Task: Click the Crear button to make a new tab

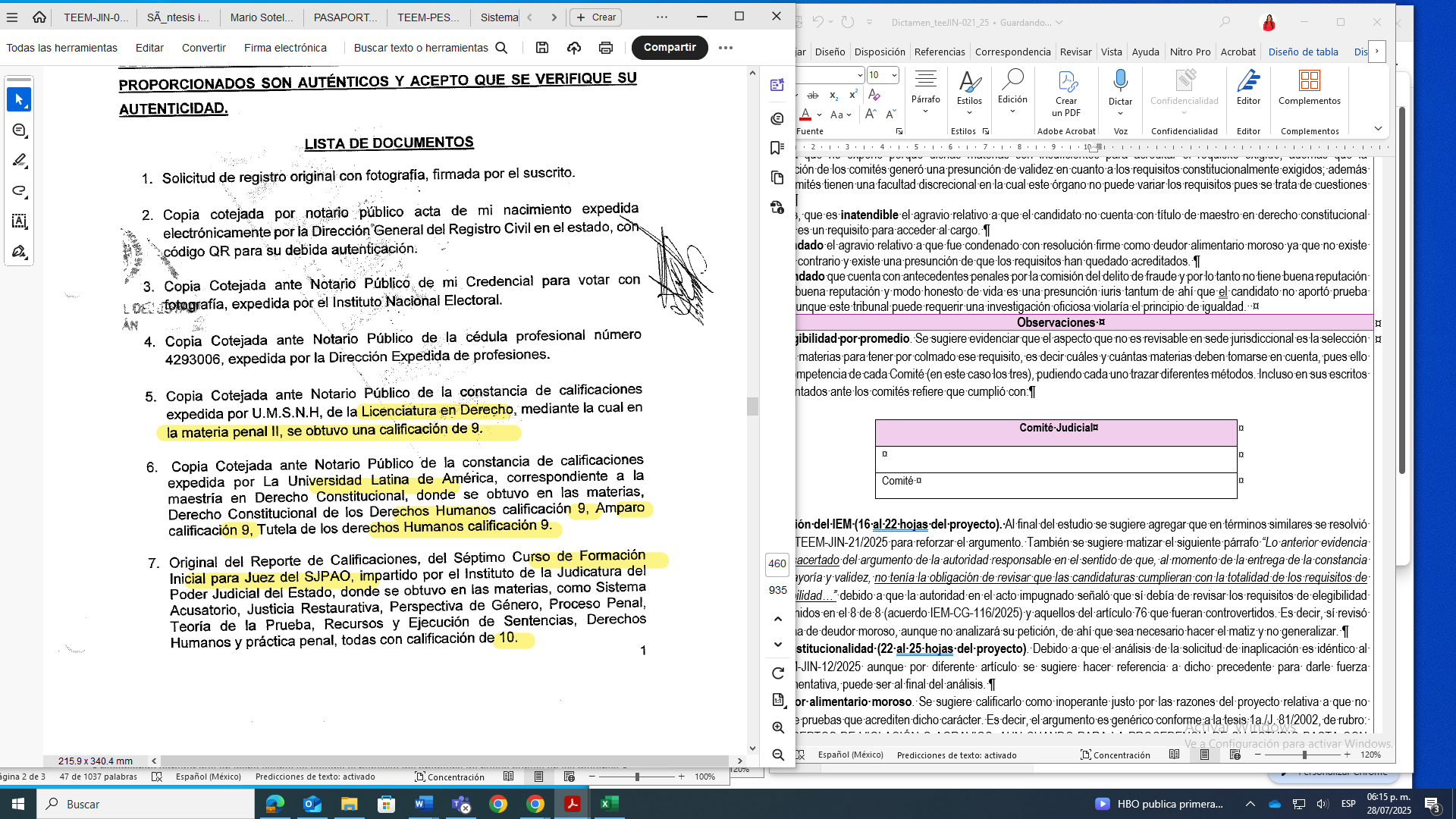Action: 596,17
